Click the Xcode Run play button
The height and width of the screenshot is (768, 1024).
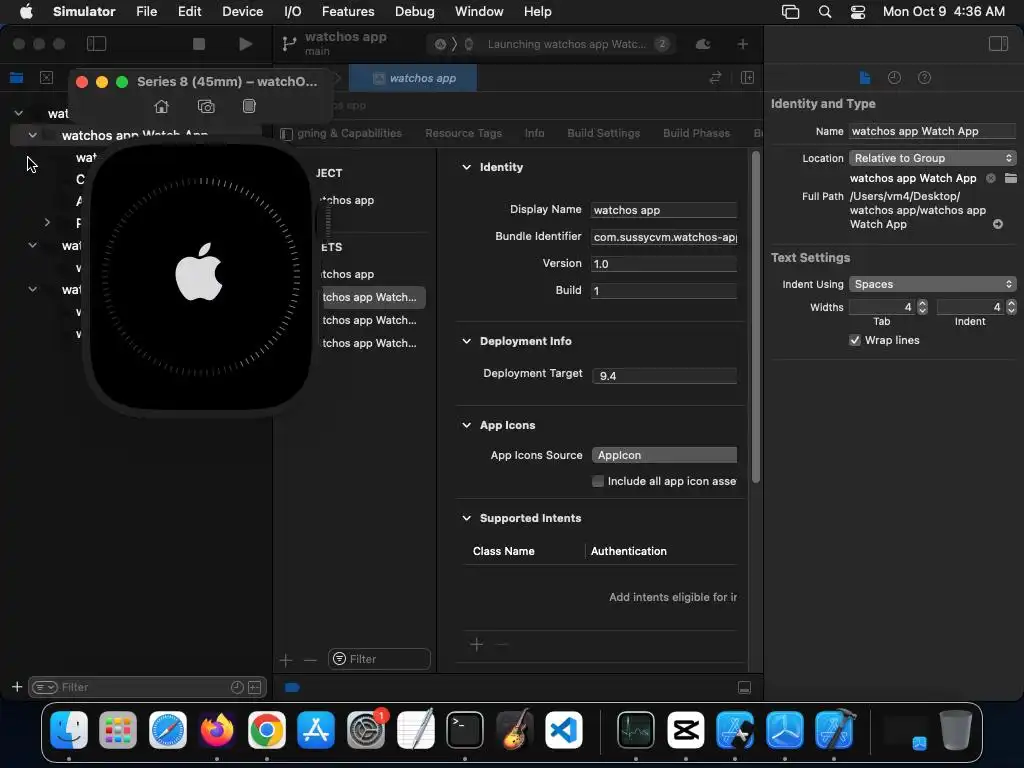[246, 44]
